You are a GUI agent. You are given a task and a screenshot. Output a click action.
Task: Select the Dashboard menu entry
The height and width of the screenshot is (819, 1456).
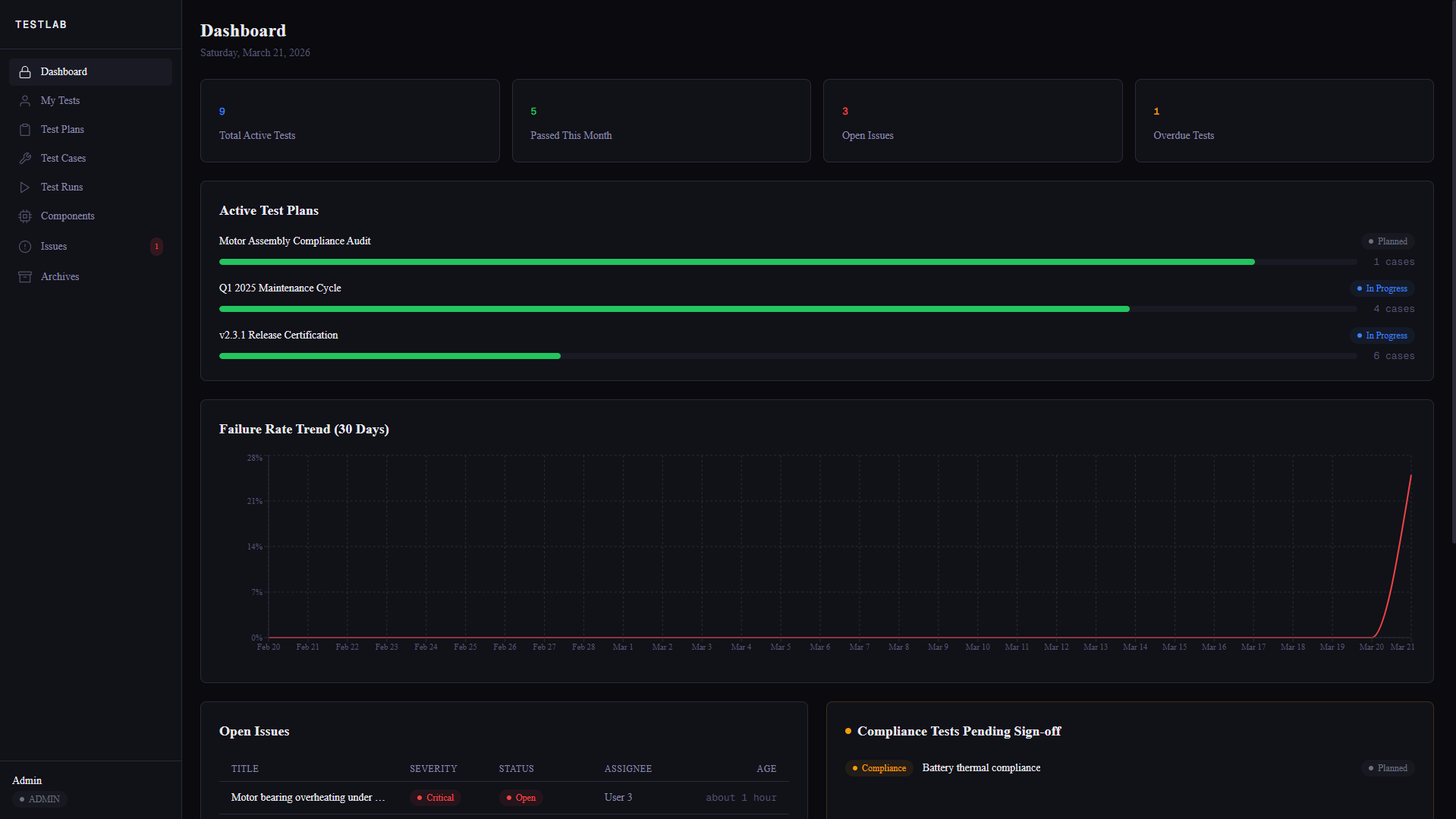[64, 71]
